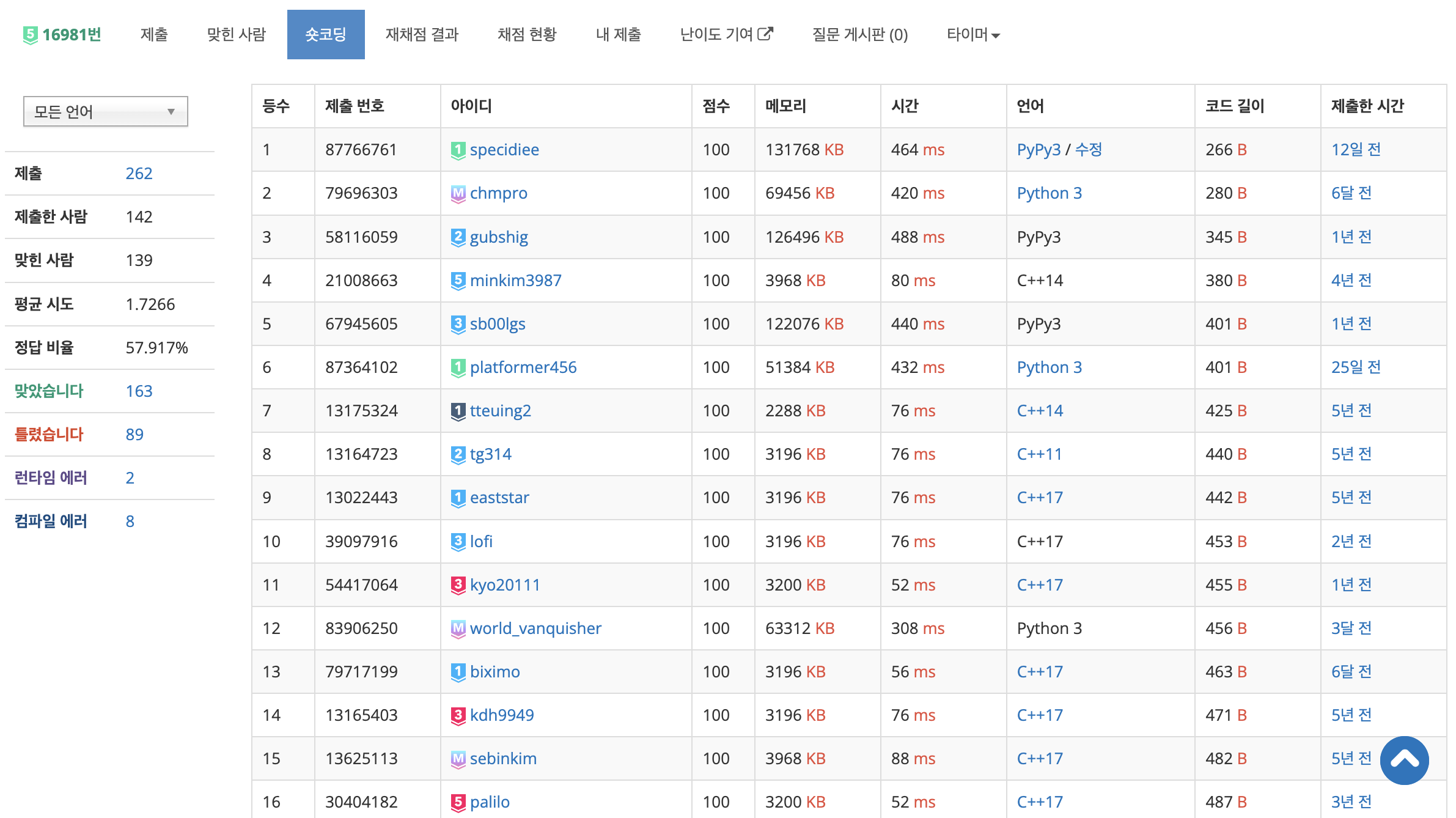The width and height of the screenshot is (1456, 818).
Task: Click the C++14 language link for tteuing2
Action: click(1040, 411)
